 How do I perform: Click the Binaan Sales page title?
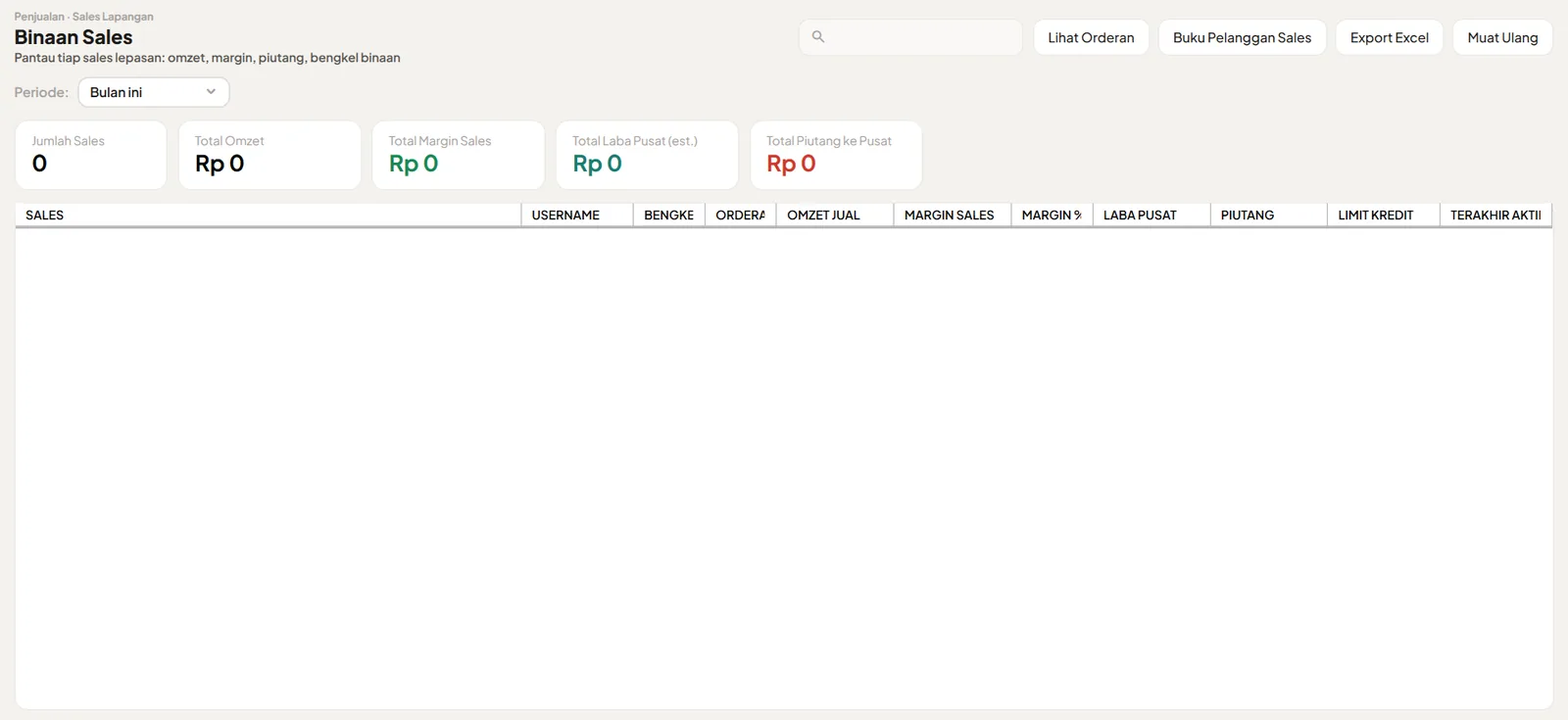click(x=73, y=37)
